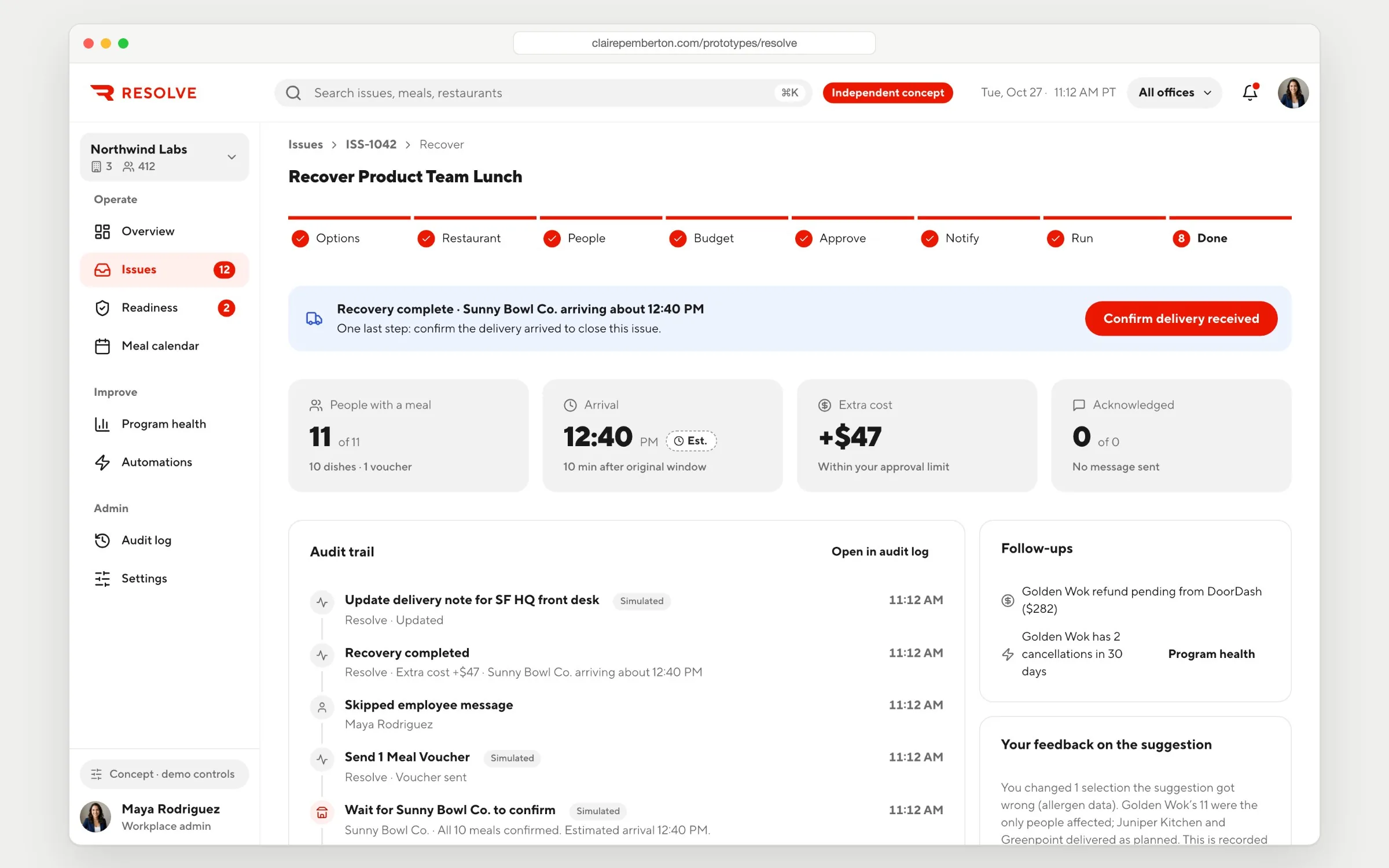Open the All offices dropdown
Screen dimensions: 1389x868
point(1174,93)
